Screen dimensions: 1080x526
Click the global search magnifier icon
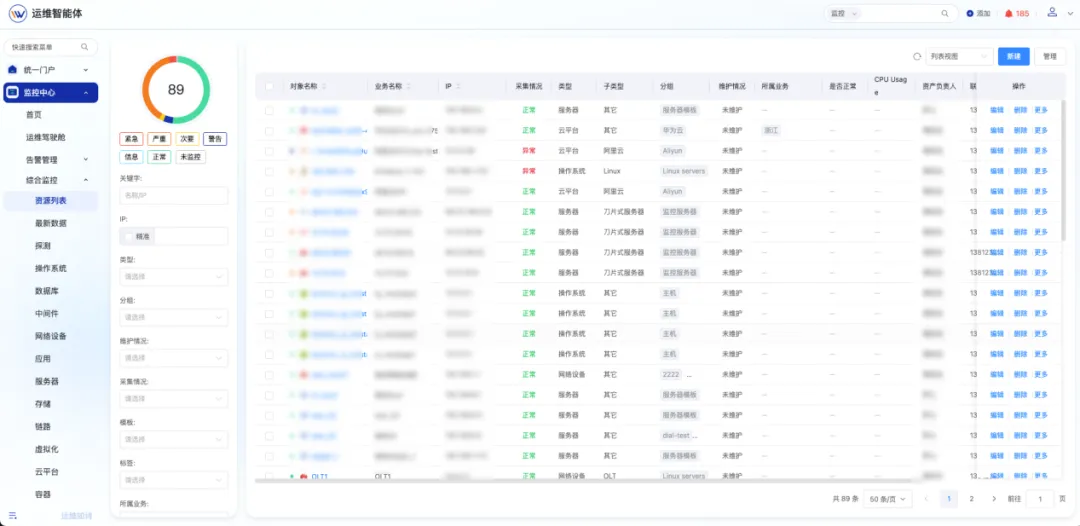tap(944, 13)
